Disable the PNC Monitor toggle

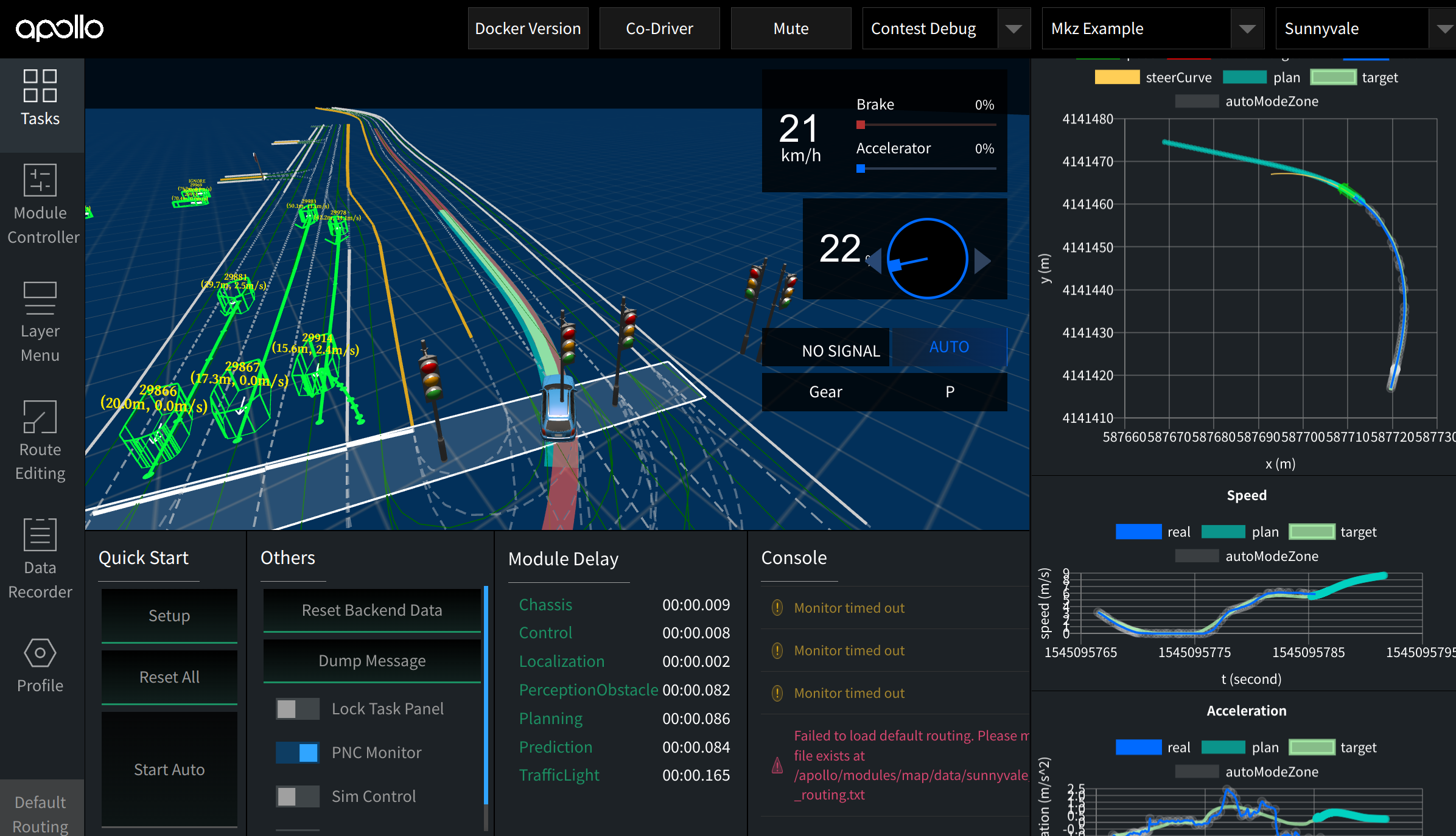pyautogui.click(x=297, y=753)
